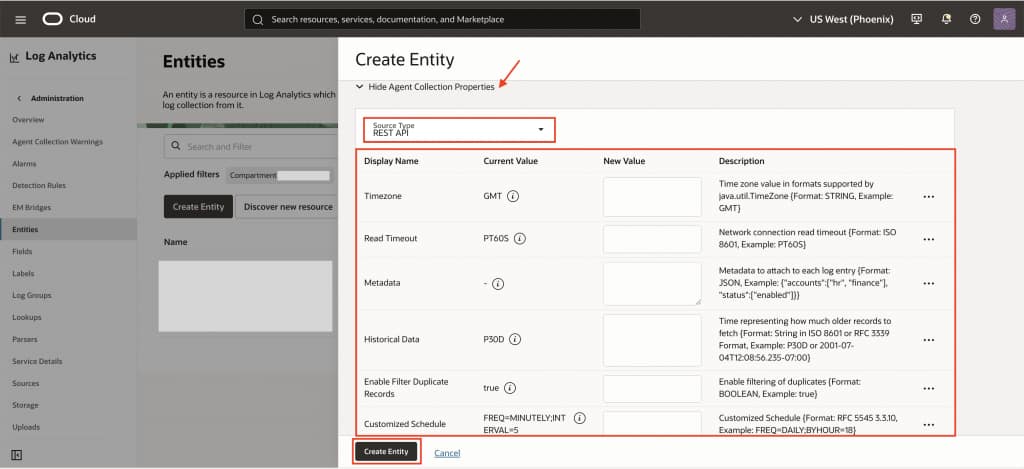Click info icon for Customized Schedule value

[x=580, y=418]
